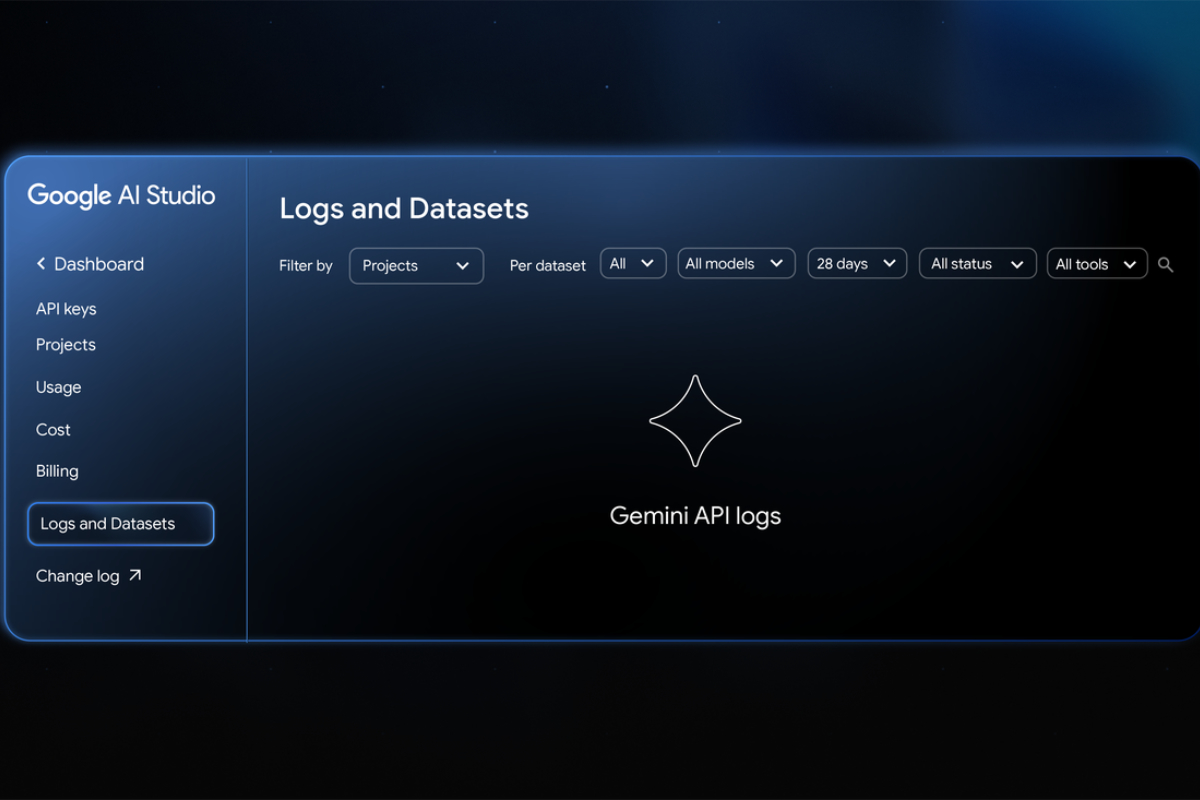Open API keys in sidebar
Image resolution: width=1200 pixels, height=800 pixels.
66,309
